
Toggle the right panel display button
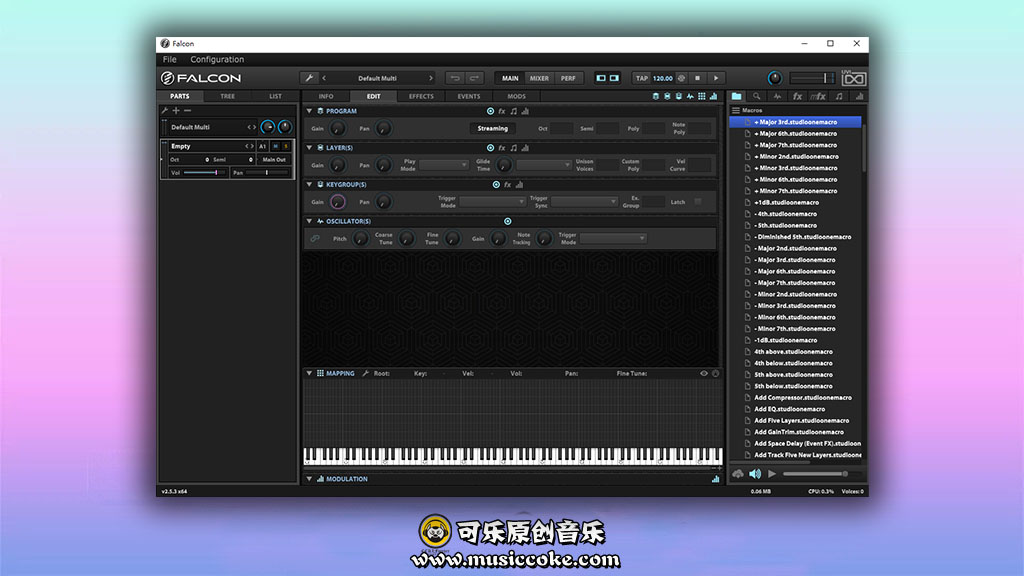point(614,78)
